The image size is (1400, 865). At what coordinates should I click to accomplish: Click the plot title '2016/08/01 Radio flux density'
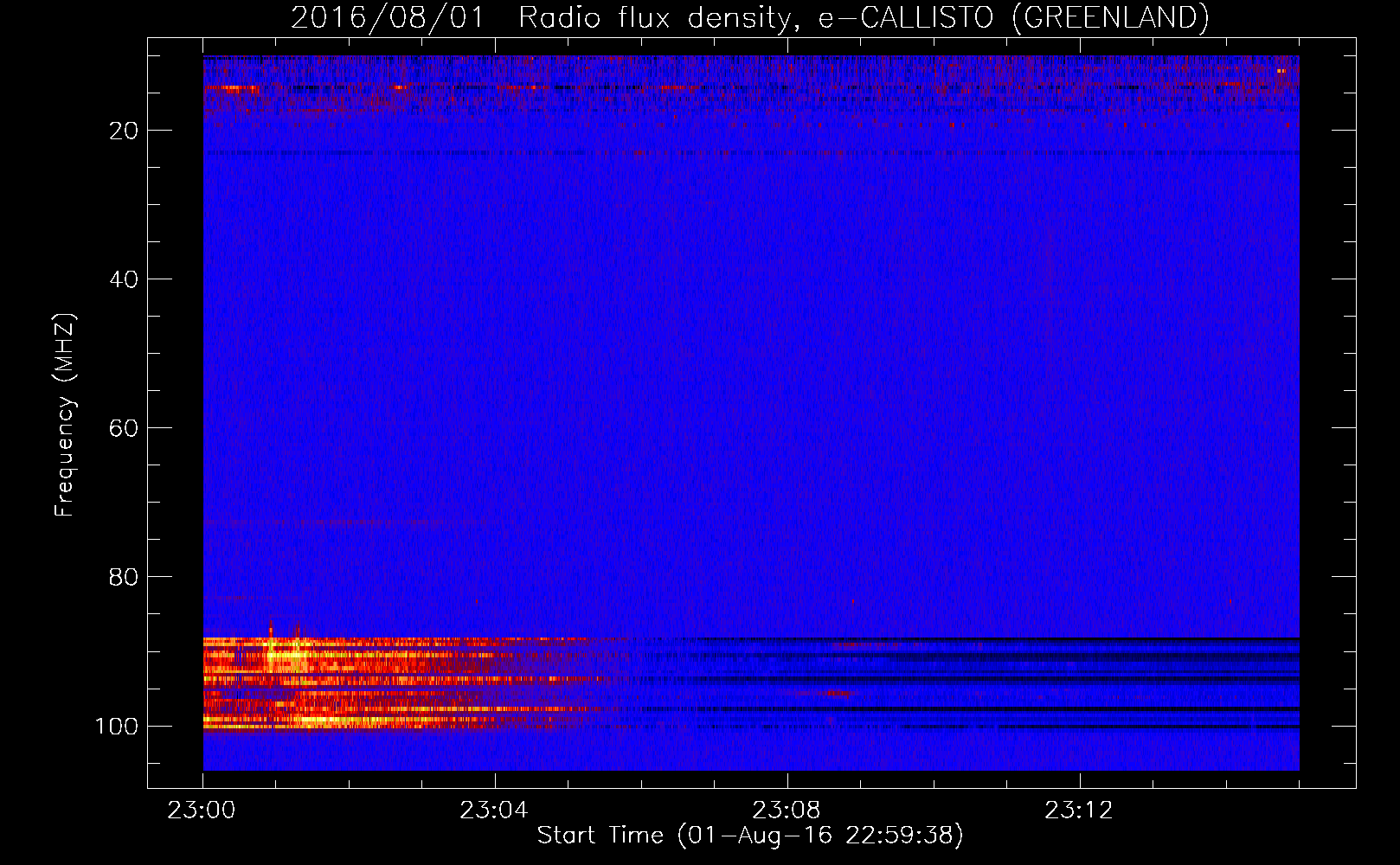click(x=750, y=17)
